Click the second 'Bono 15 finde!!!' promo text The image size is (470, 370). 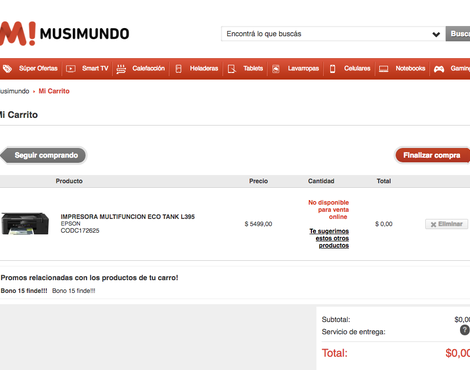click(74, 291)
